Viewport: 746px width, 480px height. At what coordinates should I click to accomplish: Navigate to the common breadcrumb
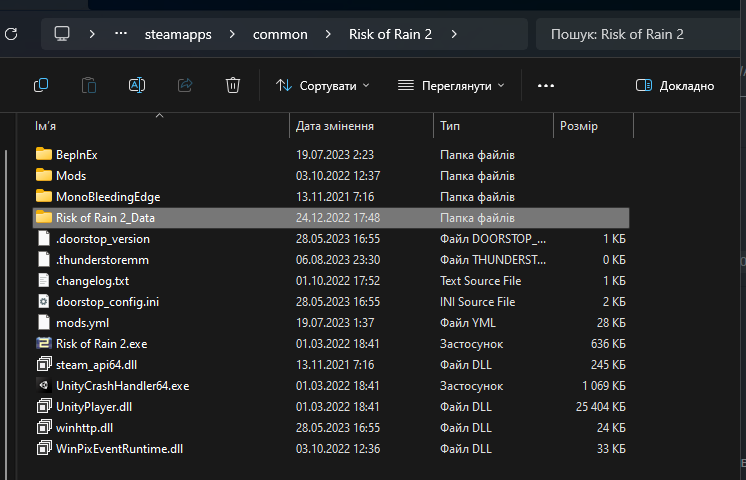coord(280,34)
